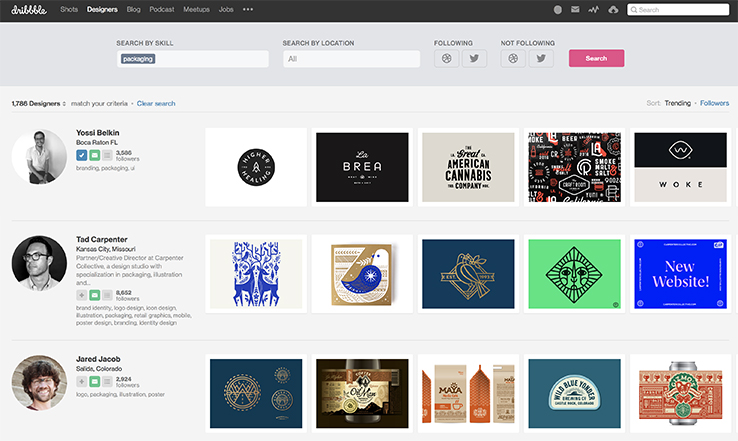Add Yossi Belkin to a list

pyautogui.click(x=107, y=155)
